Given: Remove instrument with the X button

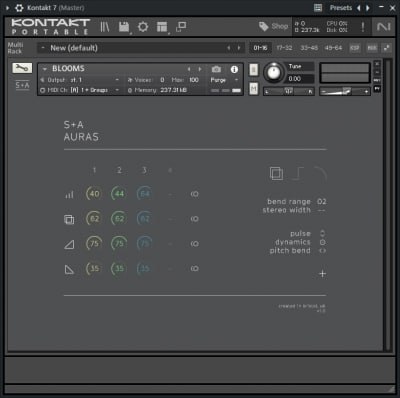Looking at the screenshot, I should [377, 63].
